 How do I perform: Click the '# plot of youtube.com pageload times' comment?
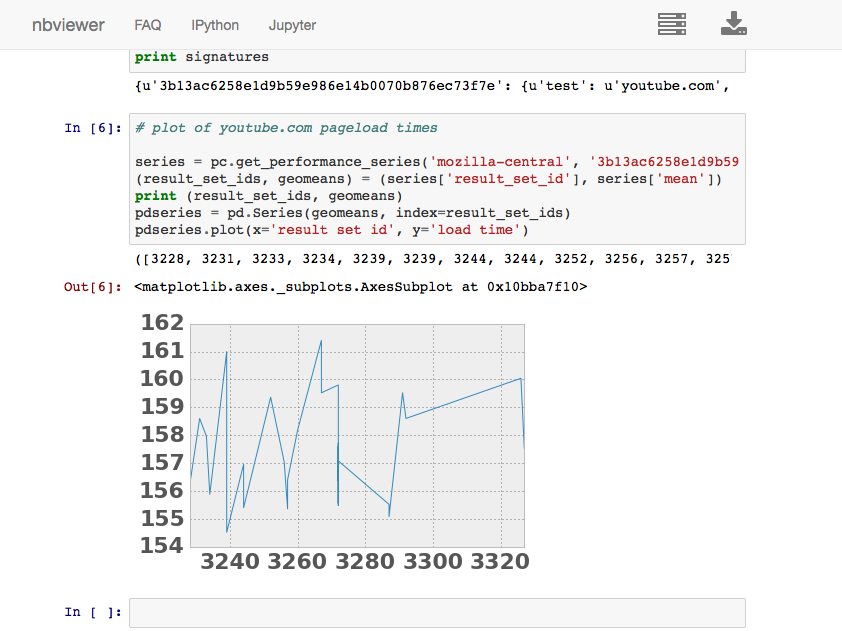point(286,128)
